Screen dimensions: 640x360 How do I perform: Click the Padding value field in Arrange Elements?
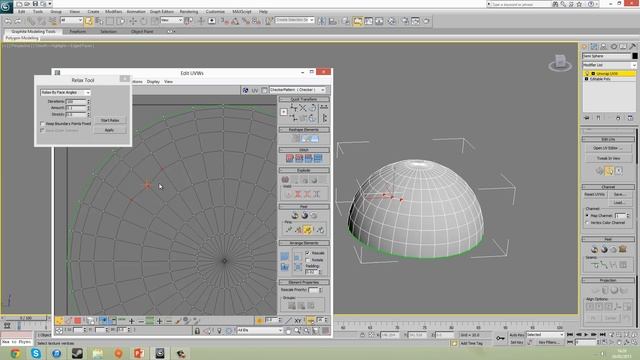click(311, 272)
